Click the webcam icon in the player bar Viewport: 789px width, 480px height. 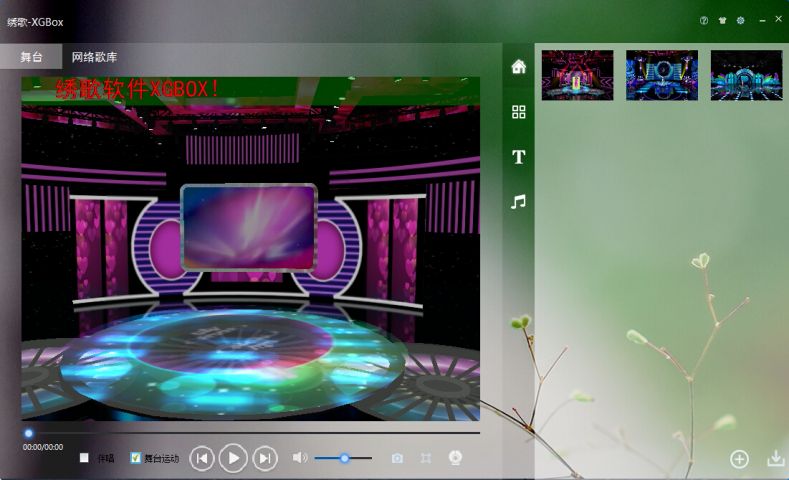pos(456,458)
